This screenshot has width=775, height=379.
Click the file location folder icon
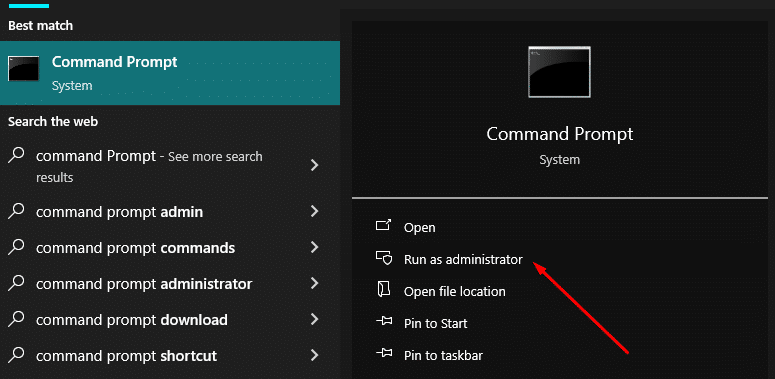[x=384, y=290]
